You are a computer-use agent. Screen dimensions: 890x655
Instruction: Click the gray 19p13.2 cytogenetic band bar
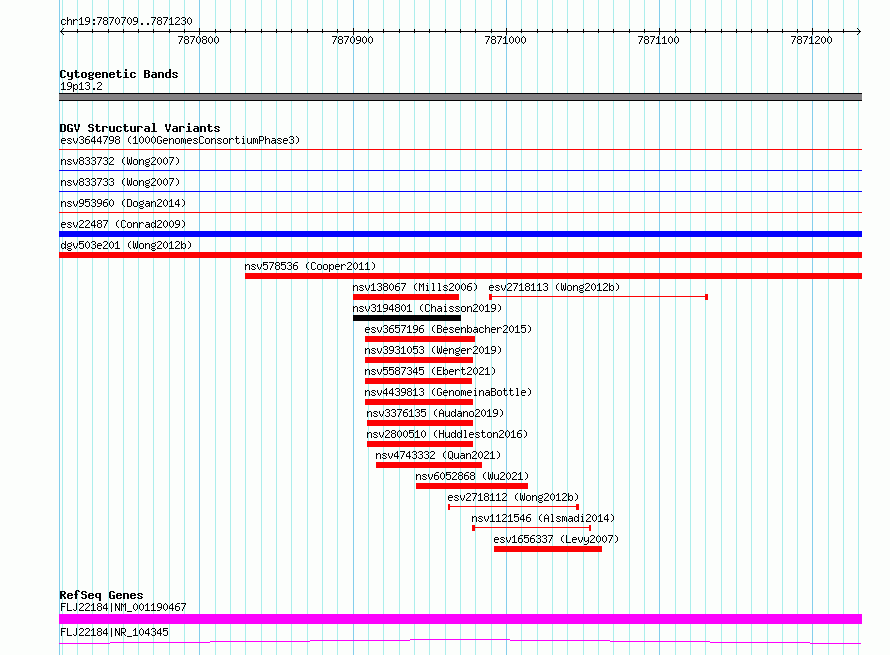tap(460, 97)
